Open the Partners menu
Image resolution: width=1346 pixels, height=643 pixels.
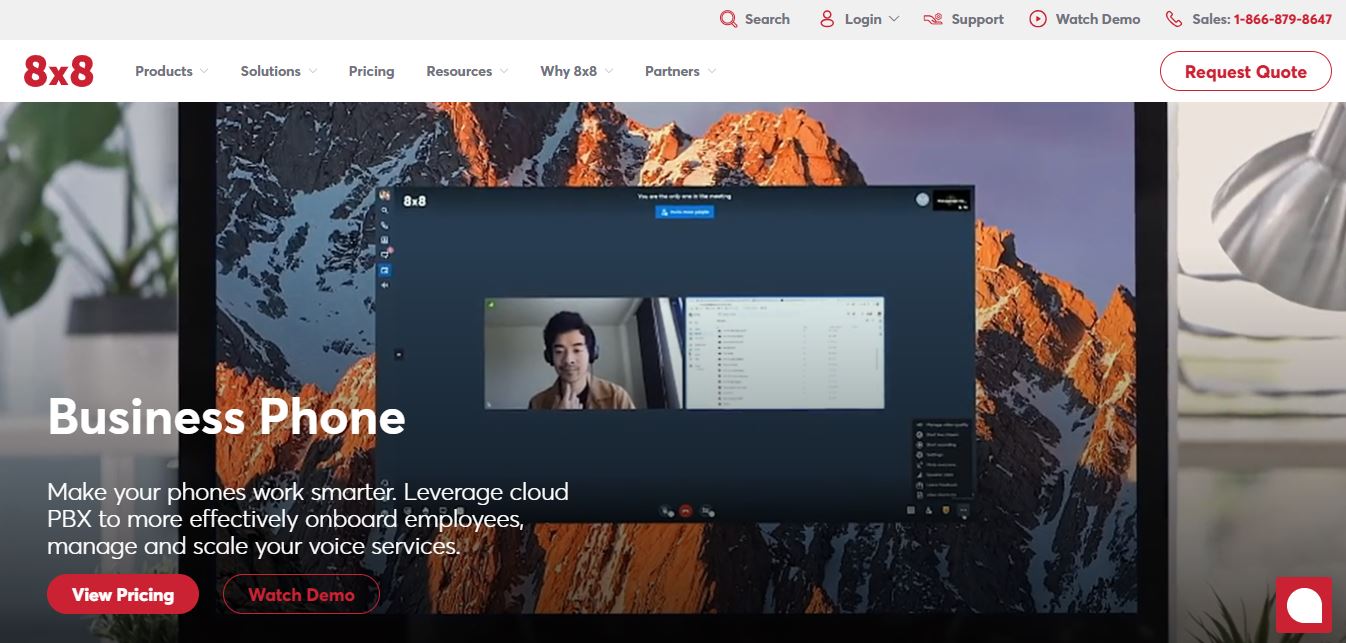pyautogui.click(x=672, y=71)
